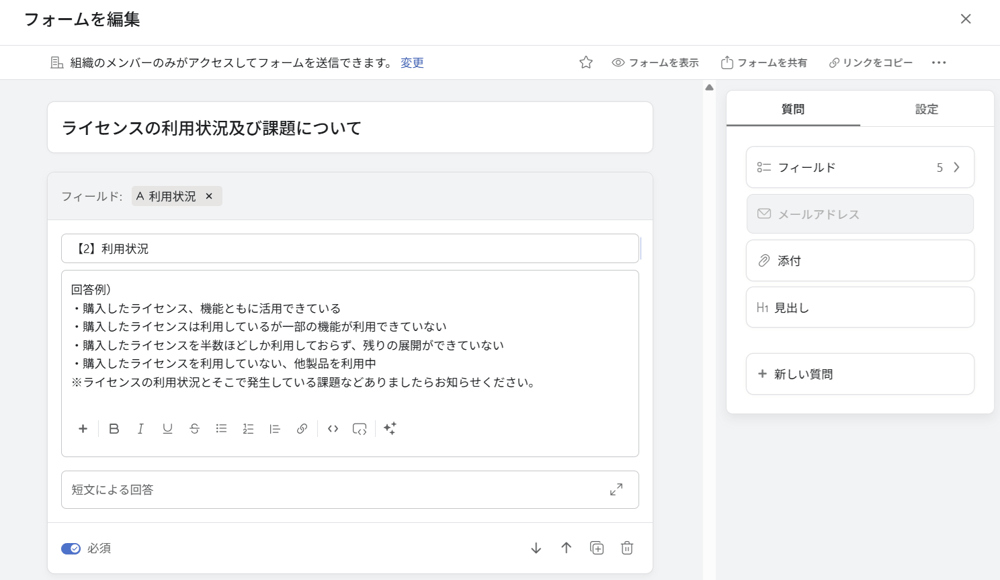Click リンクをコピー to copy the form link
The height and width of the screenshot is (580, 1000).
tap(870, 62)
